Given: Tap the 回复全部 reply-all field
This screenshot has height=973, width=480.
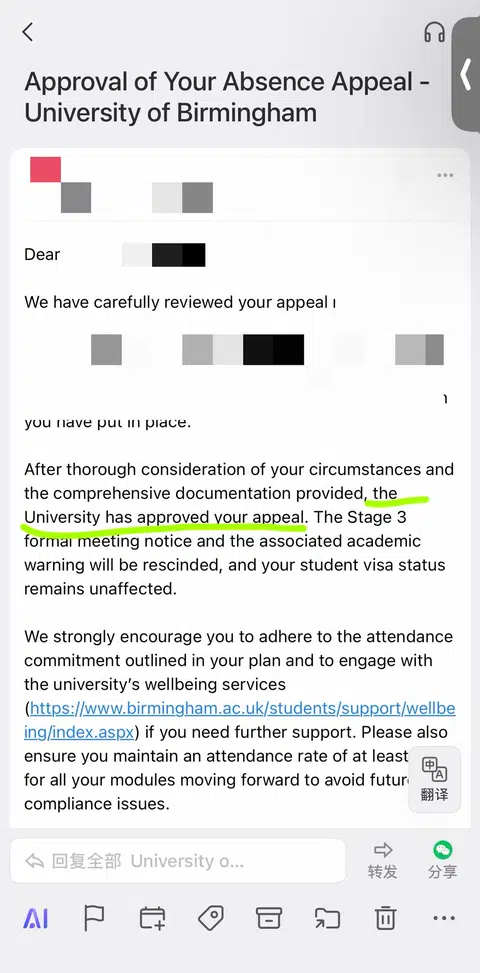Looking at the screenshot, I should coord(178,861).
